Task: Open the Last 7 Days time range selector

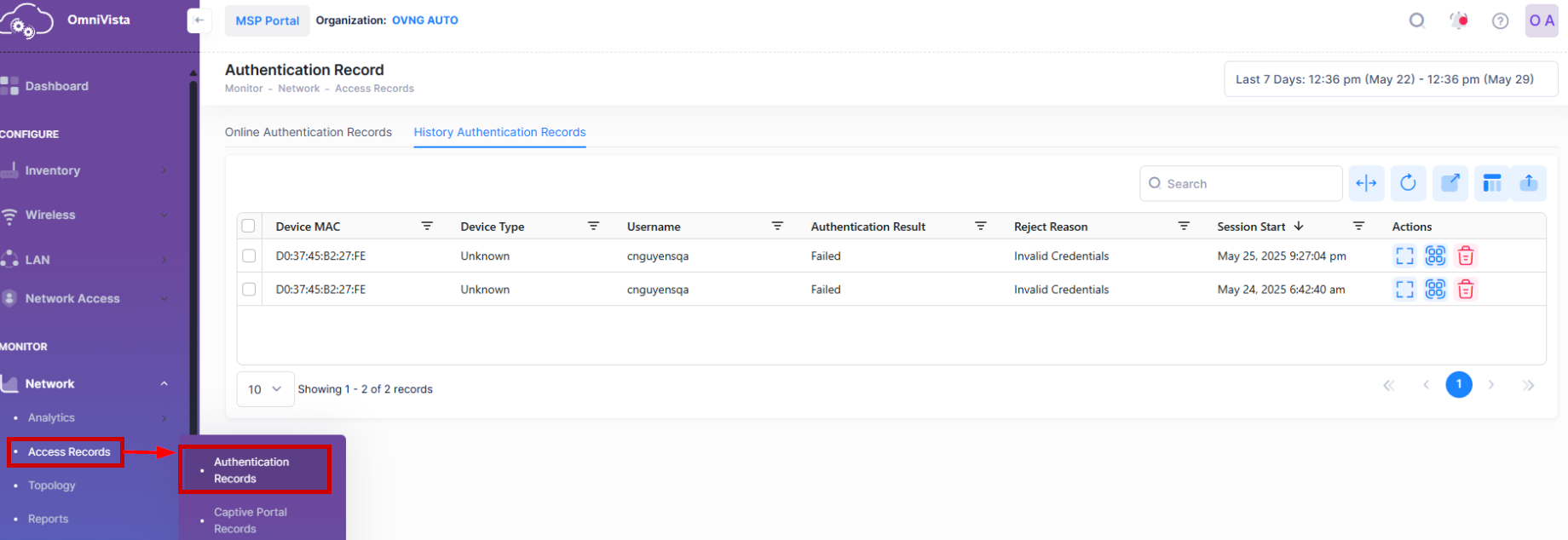Action: pos(1390,79)
